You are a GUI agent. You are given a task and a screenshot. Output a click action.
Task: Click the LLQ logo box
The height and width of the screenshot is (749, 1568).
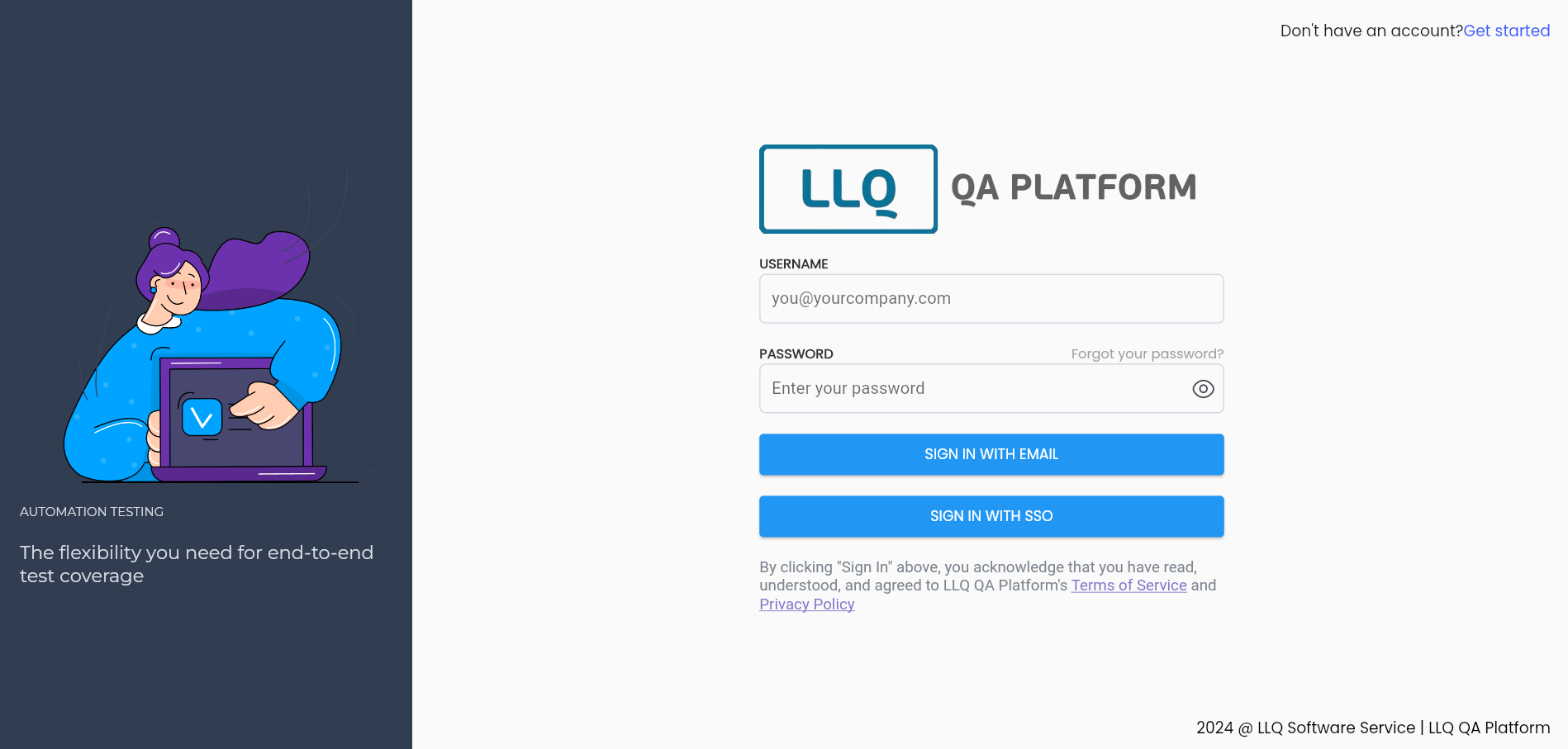pos(848,189)
